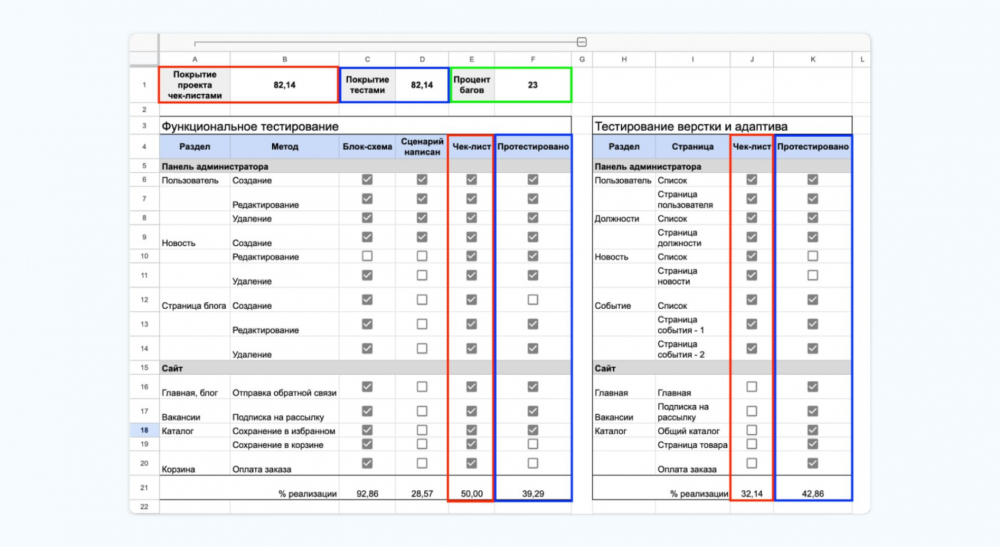Select column A header
Screen dimensions: 1000x547
point(195,59)
